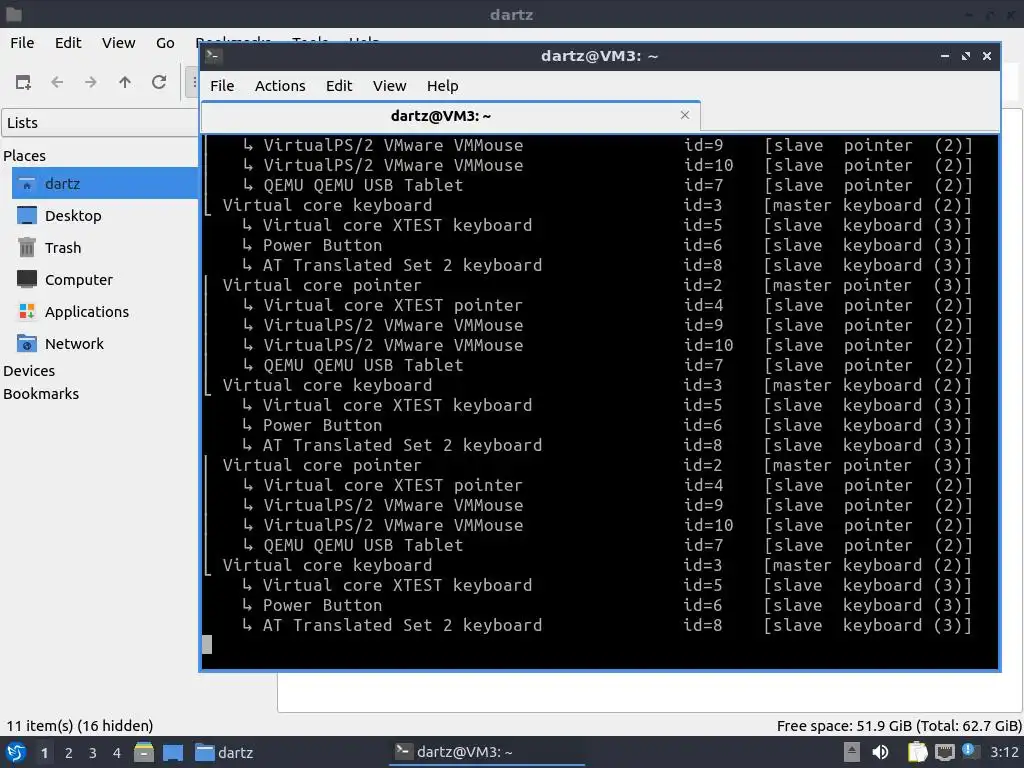The image size is (1024, 768).
Task: Open the volume control tray icon
Action: coord(880,752)
